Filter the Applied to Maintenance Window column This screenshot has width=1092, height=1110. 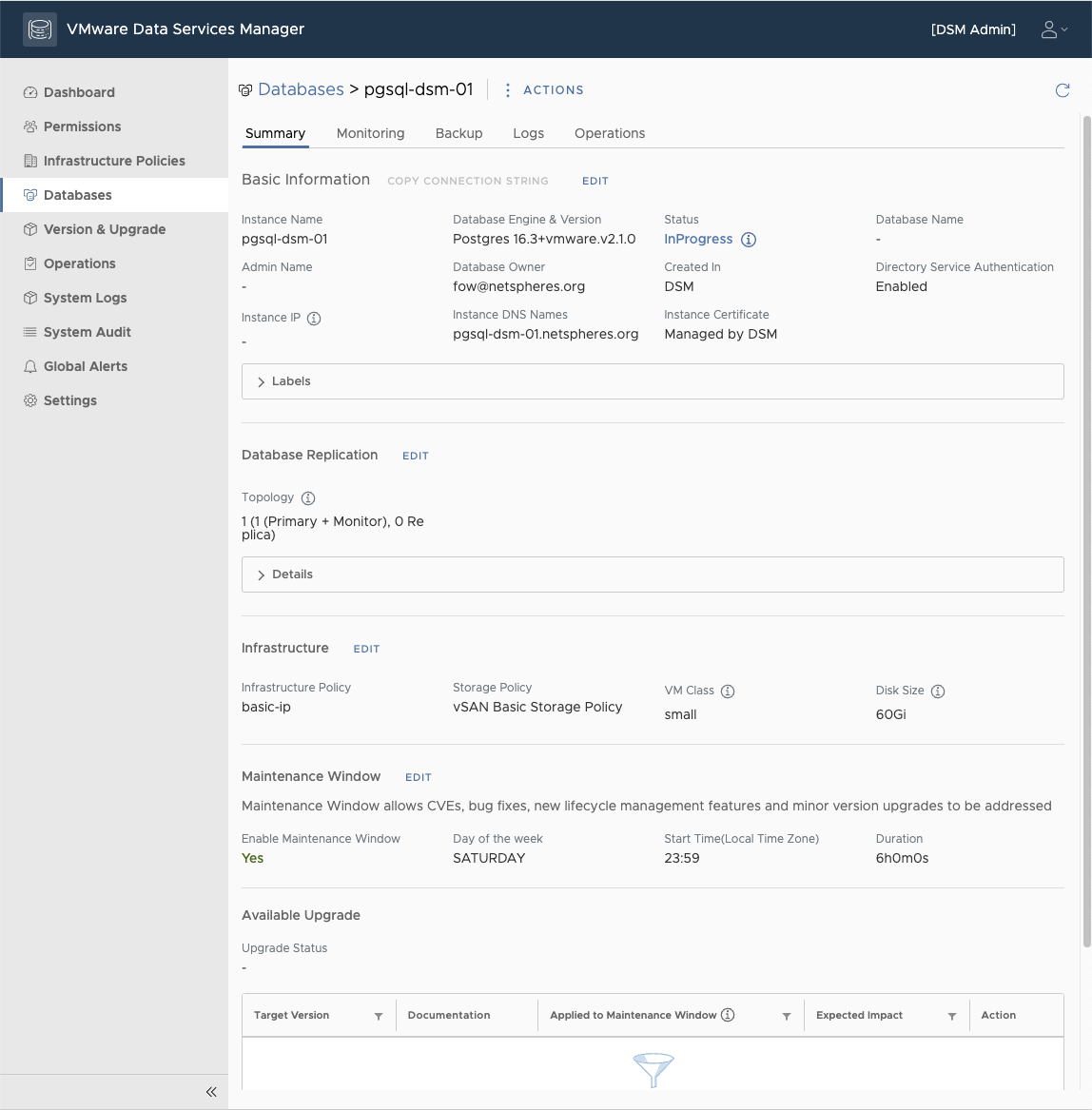click(786, 1016)
